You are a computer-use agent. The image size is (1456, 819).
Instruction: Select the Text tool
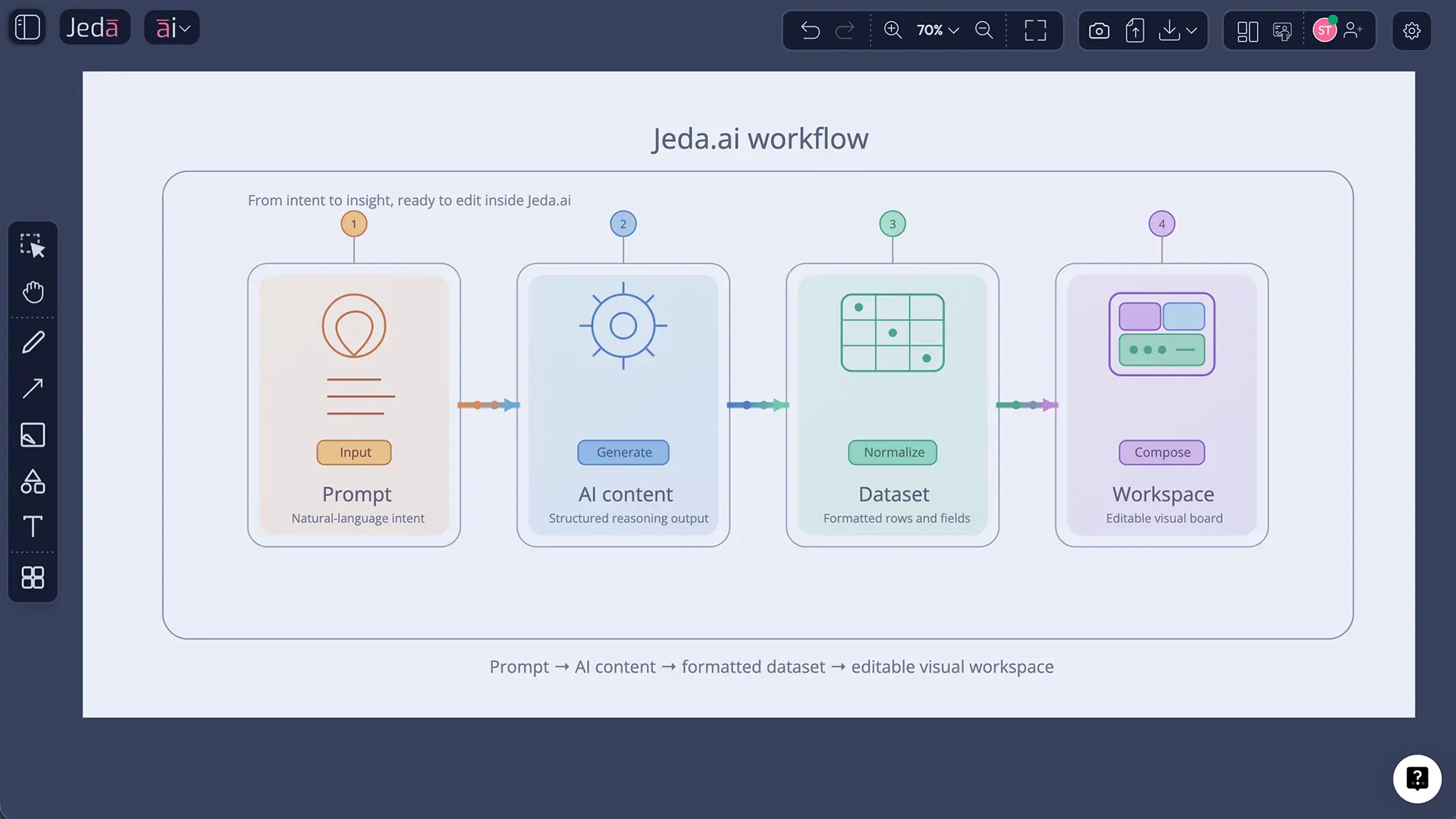(x=33, y=527)
